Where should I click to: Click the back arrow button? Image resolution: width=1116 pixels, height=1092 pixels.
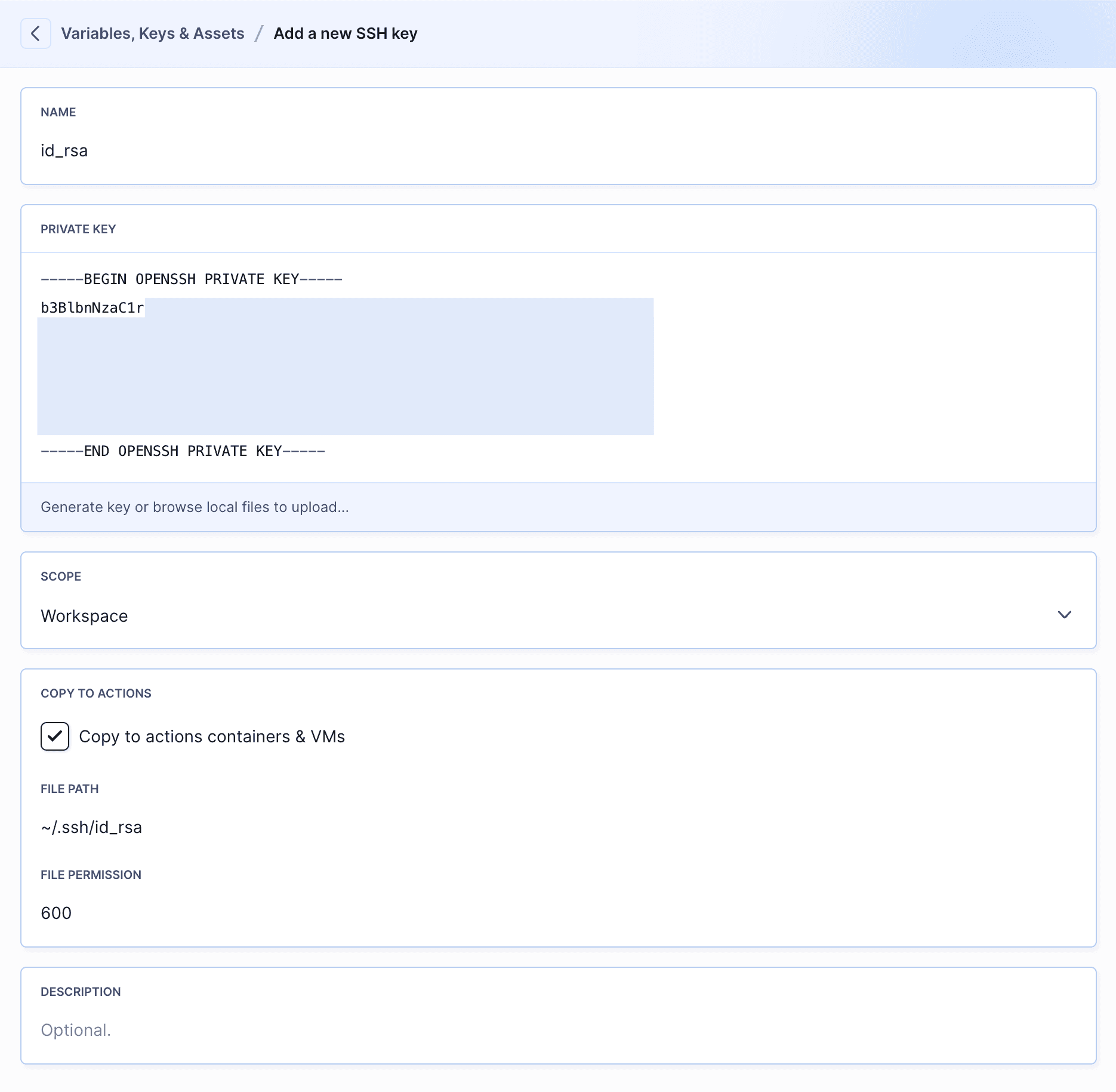pos(35,33)
